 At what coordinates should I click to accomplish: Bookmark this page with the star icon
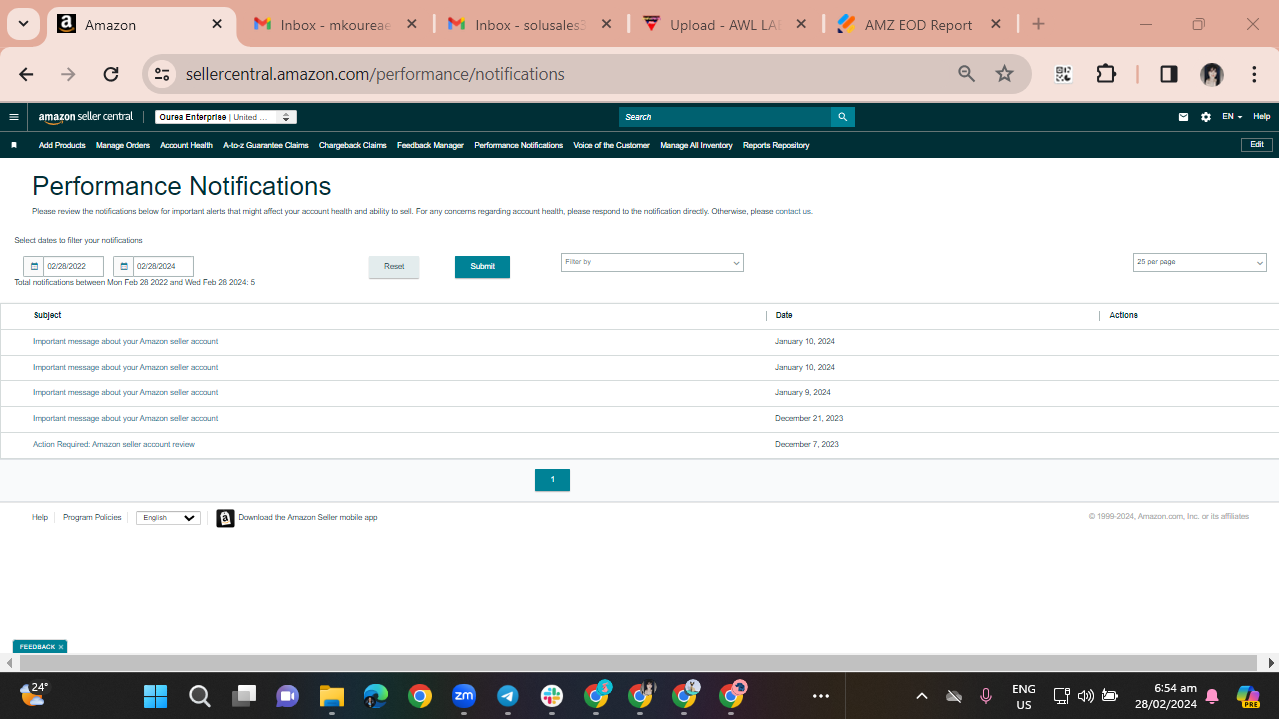(x=1005, y=74)
